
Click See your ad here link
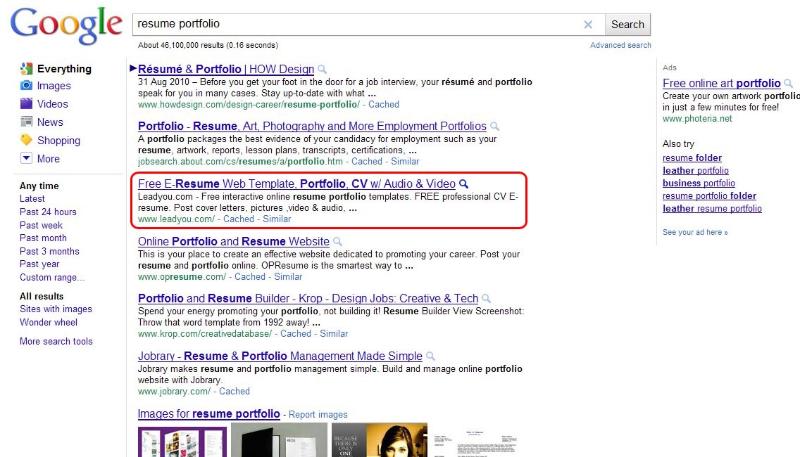tap(695, 233)
